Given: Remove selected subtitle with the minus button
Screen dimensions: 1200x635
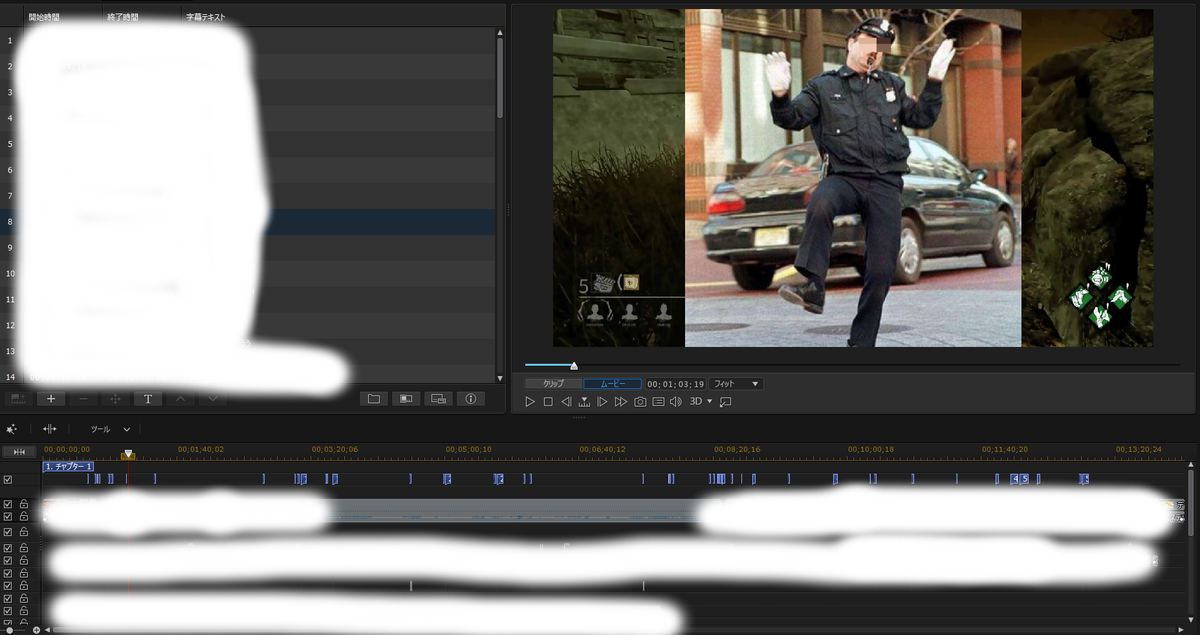Looking at the screenshot, I should coord(83,399).
